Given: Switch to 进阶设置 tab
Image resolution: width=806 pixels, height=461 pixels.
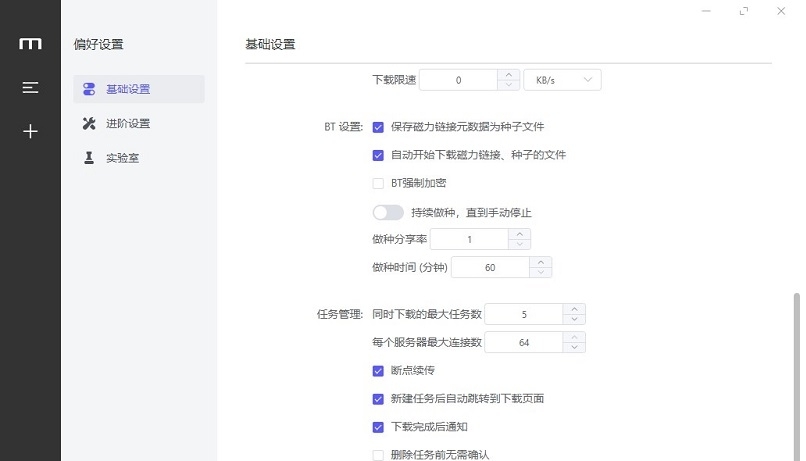Looking at the screenshot, I should pyautogui.click(x=127, y=123).
